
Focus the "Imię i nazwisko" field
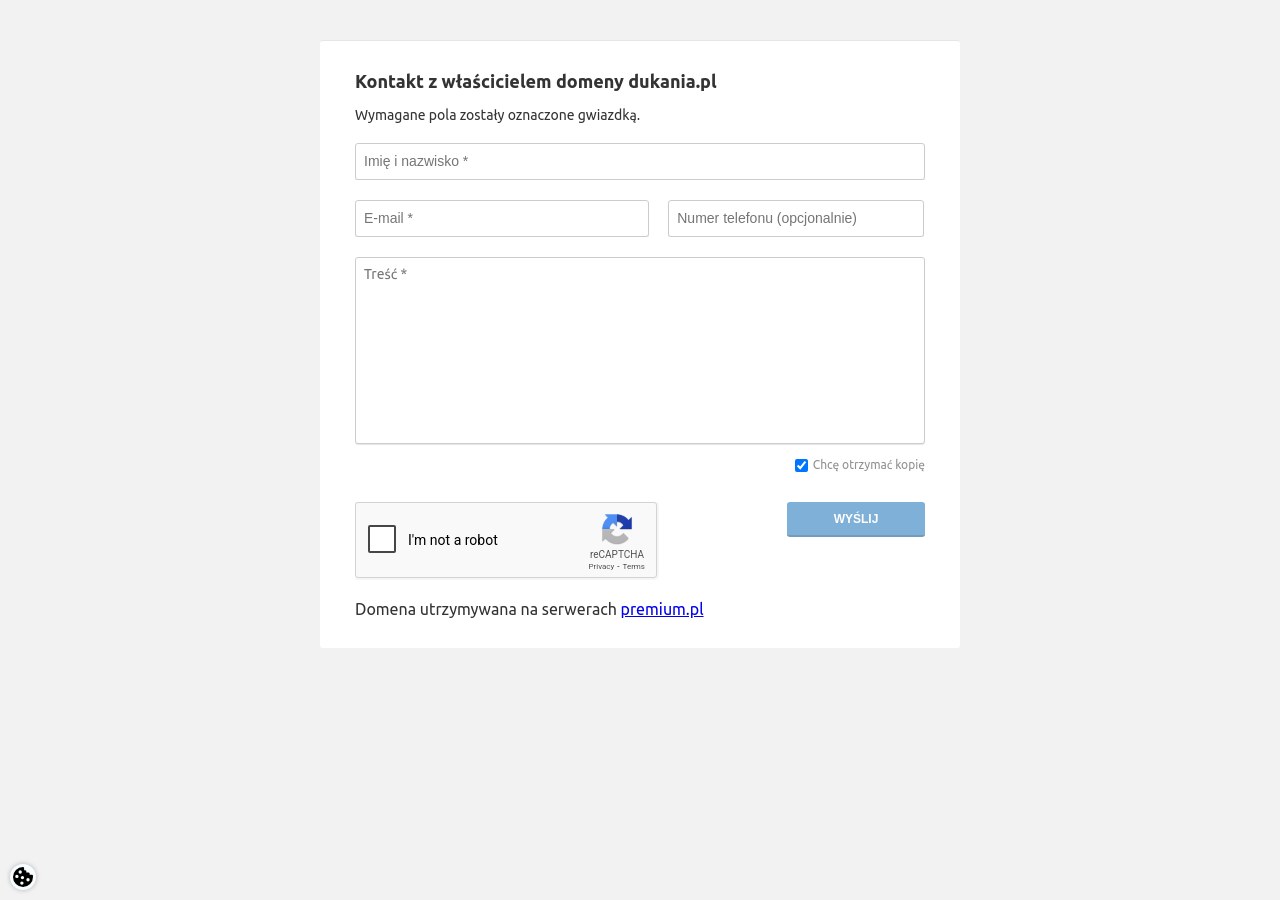click(x=640, y=162)
